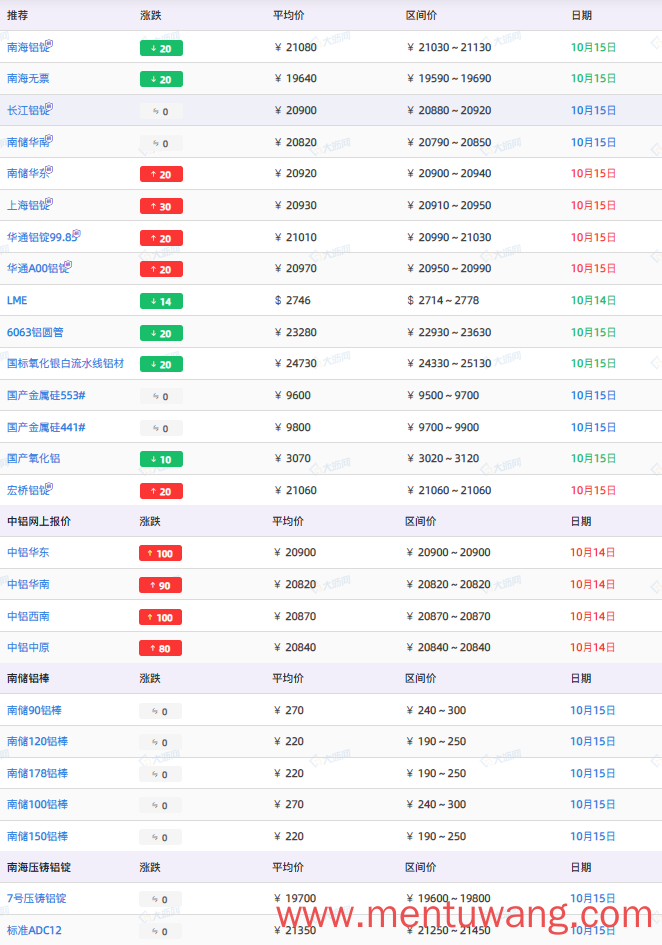Click the red ↑100 badge in 中铝华东 row
This screenshot has width=662, height=945.
[x=160, y=553]
